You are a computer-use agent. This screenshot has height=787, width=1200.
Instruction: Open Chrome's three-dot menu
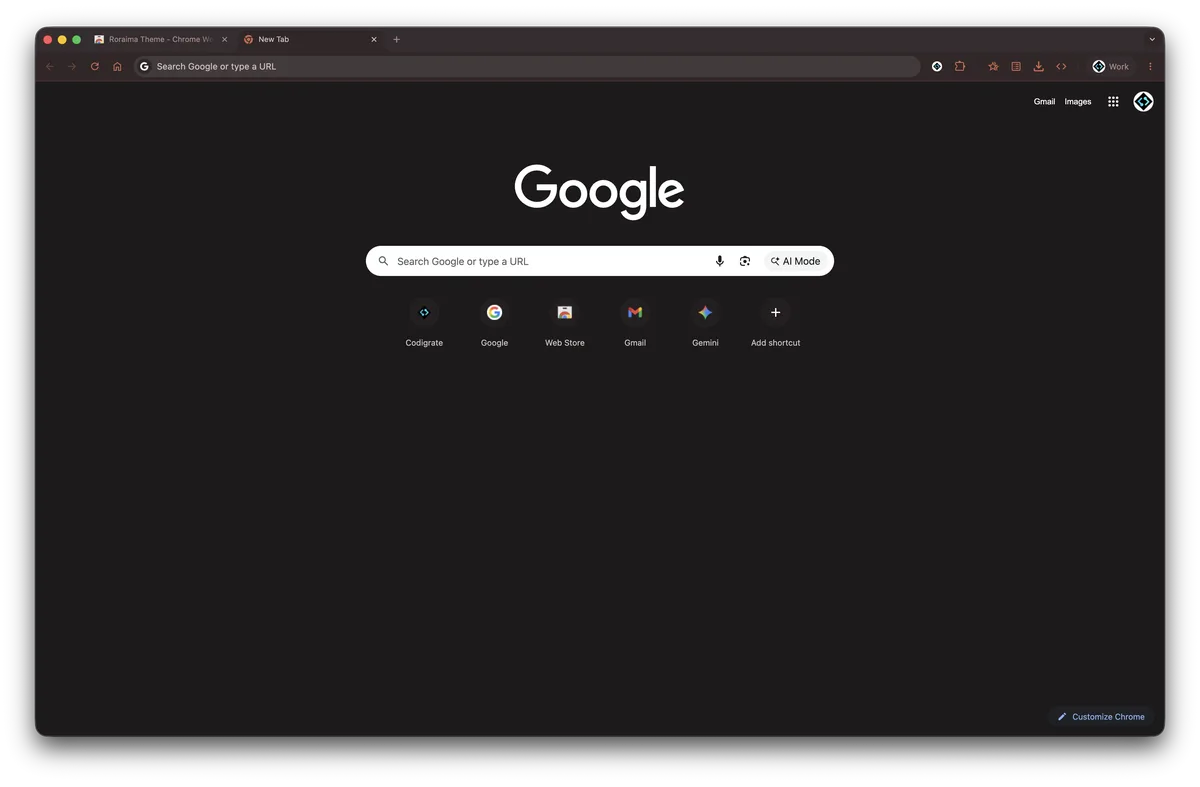pos(1150,67)
